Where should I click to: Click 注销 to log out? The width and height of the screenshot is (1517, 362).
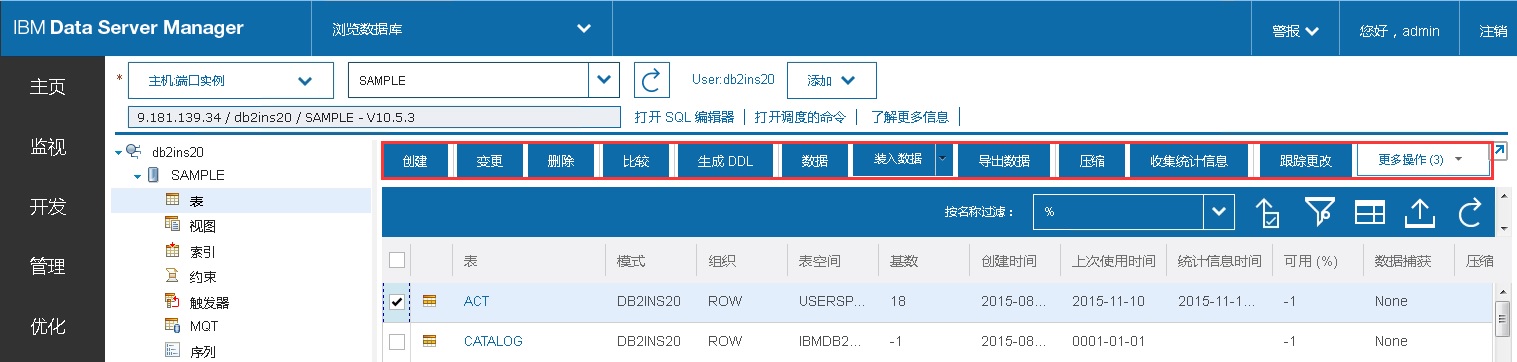[1493, 30]
